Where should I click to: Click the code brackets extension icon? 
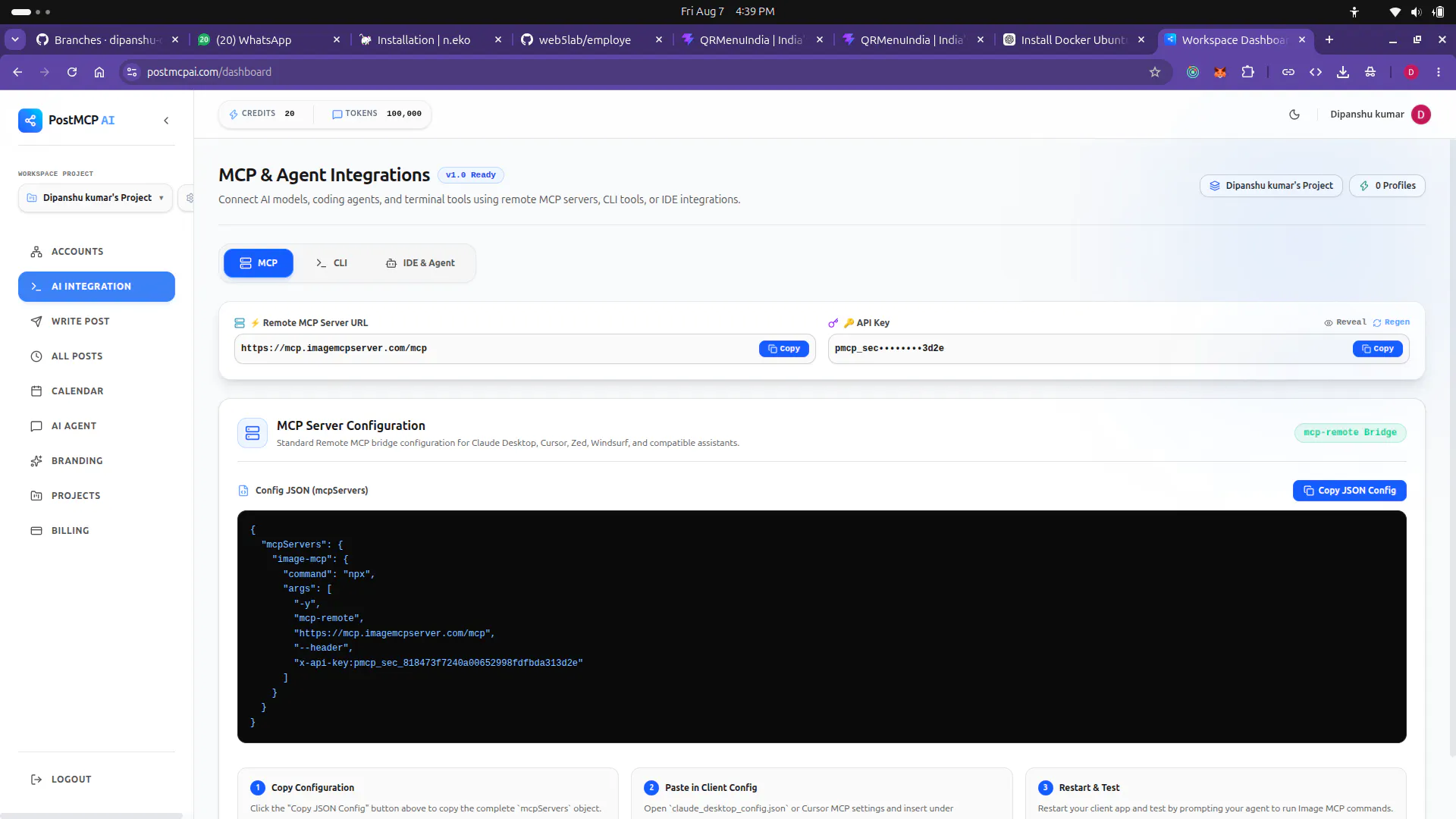click(x=1316, y=72)
